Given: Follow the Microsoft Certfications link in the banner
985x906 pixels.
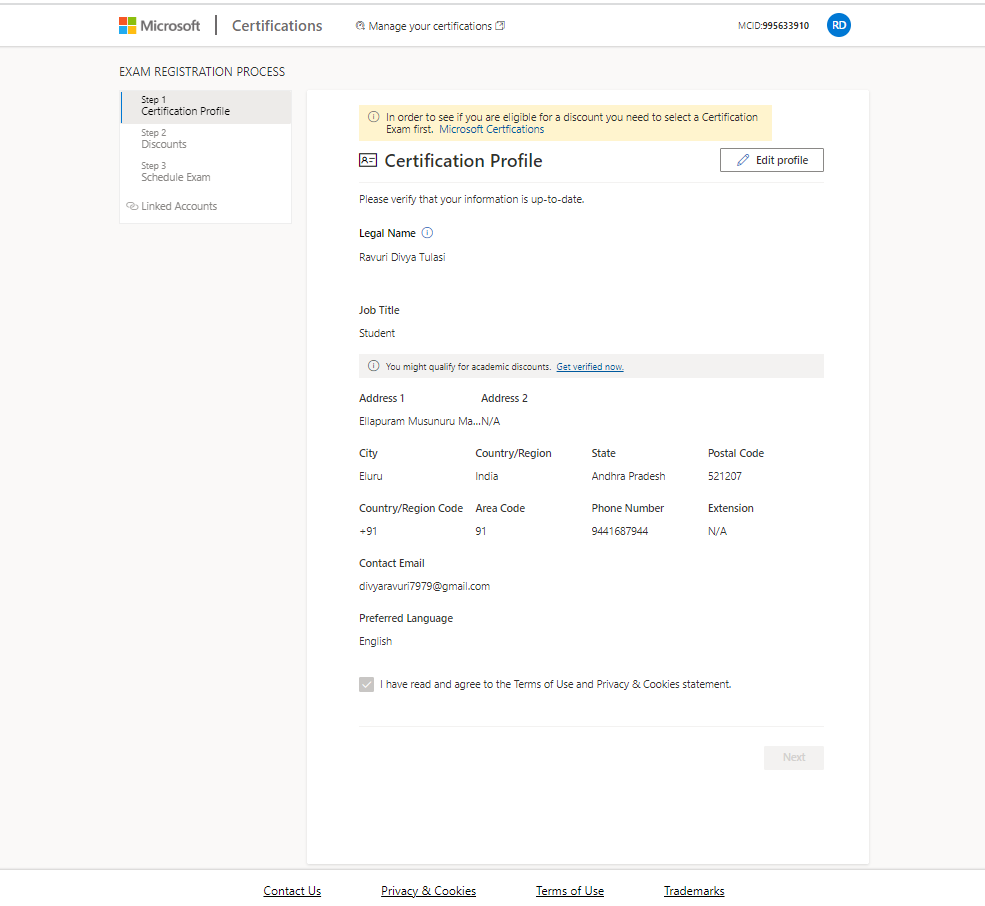Looking at the screenshot, I should tap(491, 129).
